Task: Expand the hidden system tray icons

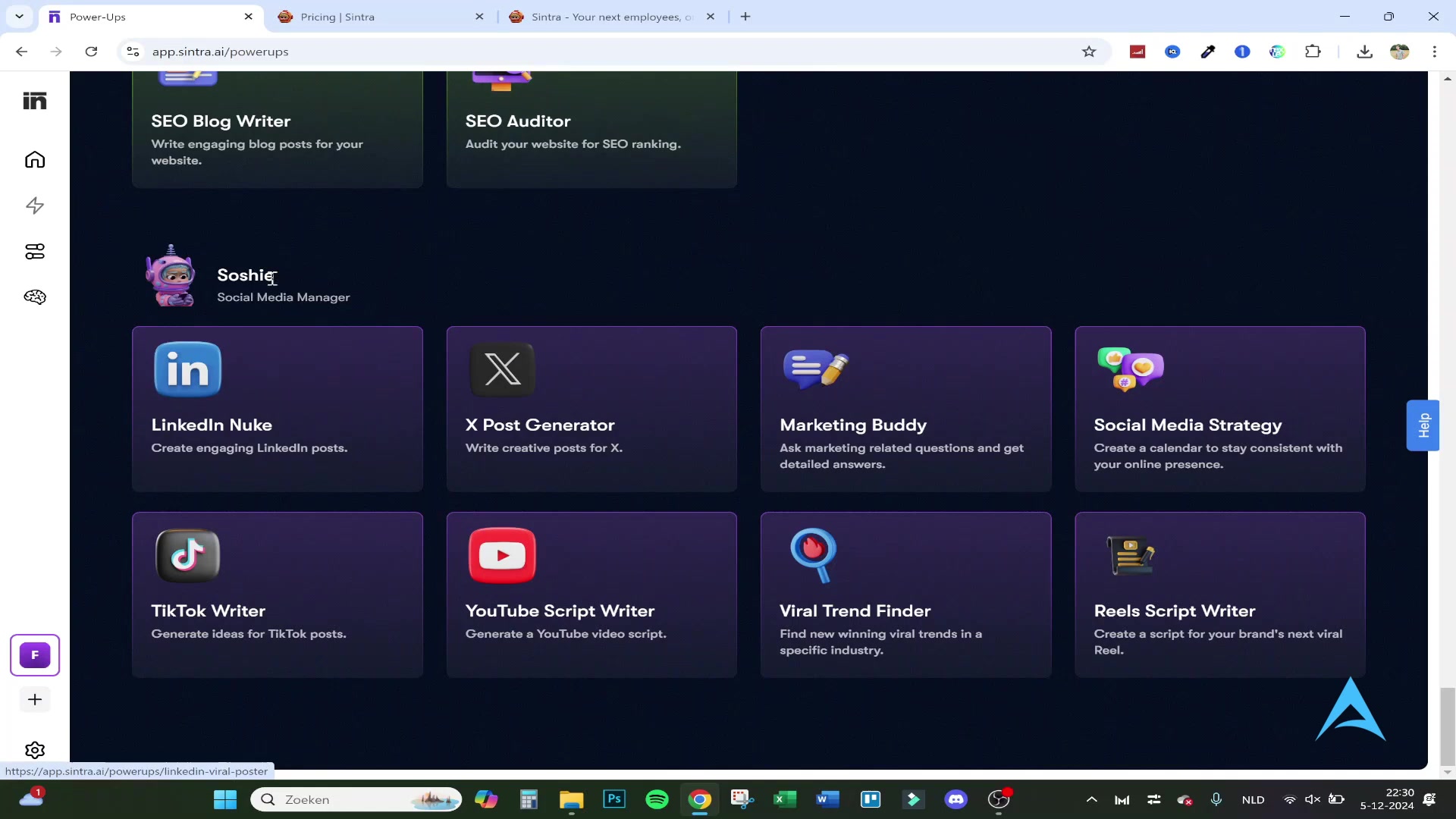Action: [1091, 799]
